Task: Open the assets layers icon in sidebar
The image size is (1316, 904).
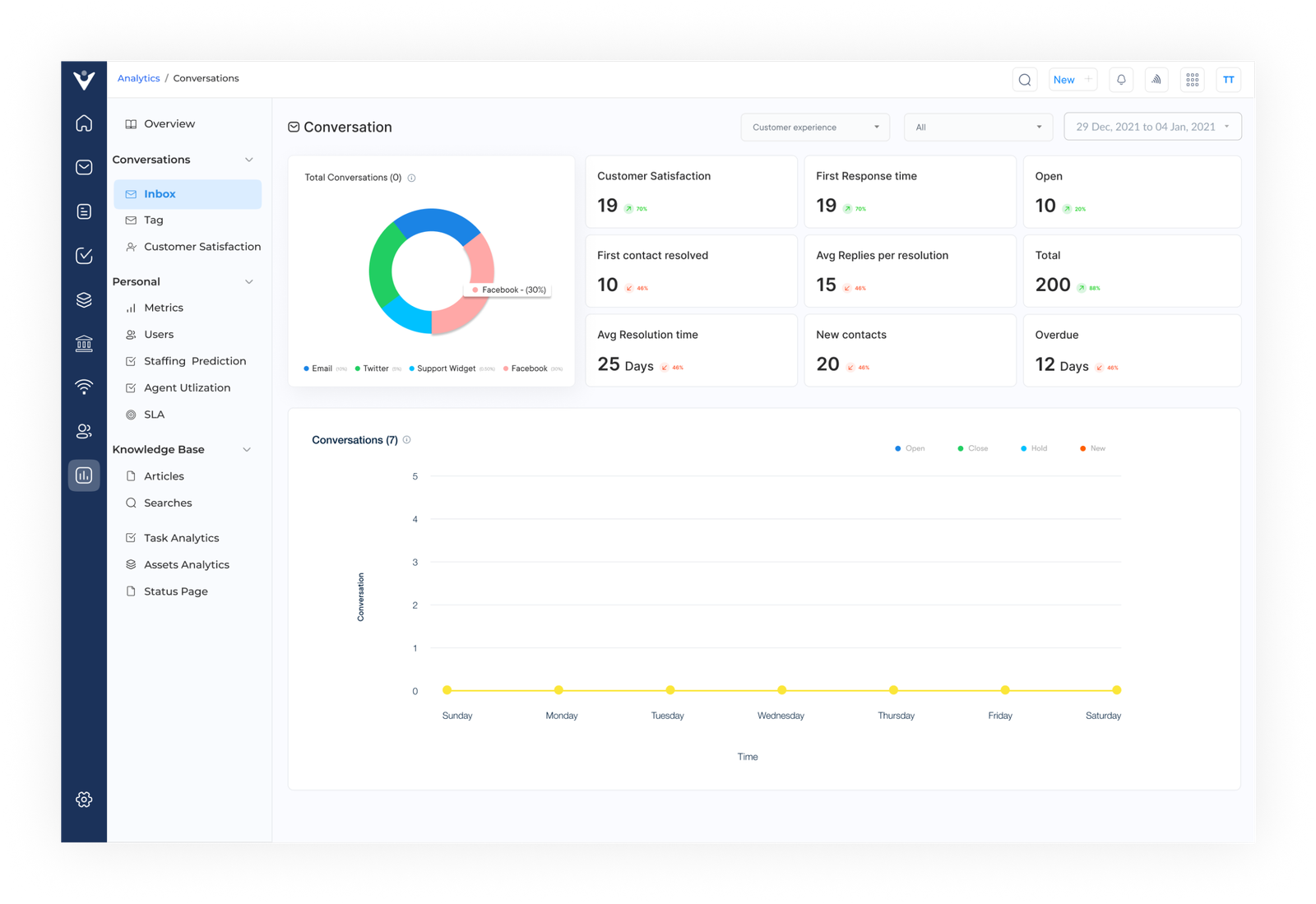Action: 84,299
